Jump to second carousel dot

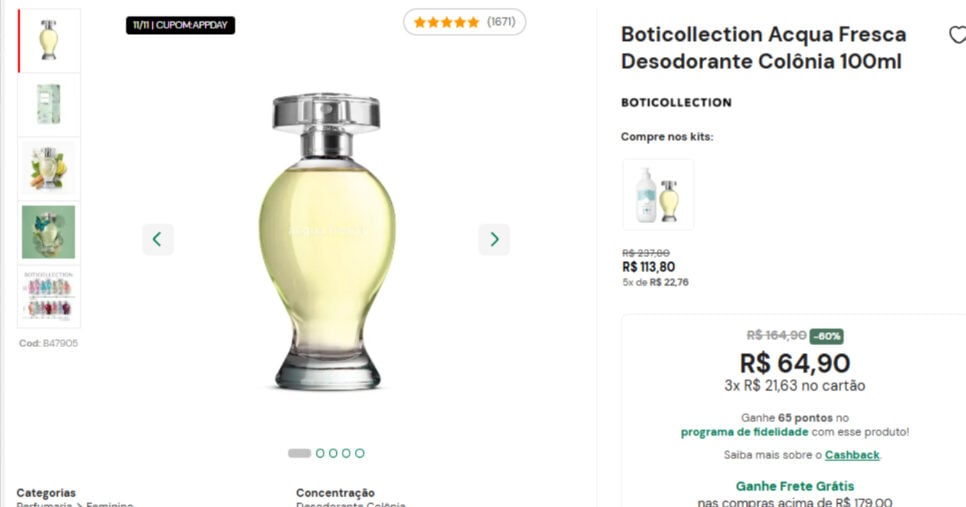[x=321, y=453]
